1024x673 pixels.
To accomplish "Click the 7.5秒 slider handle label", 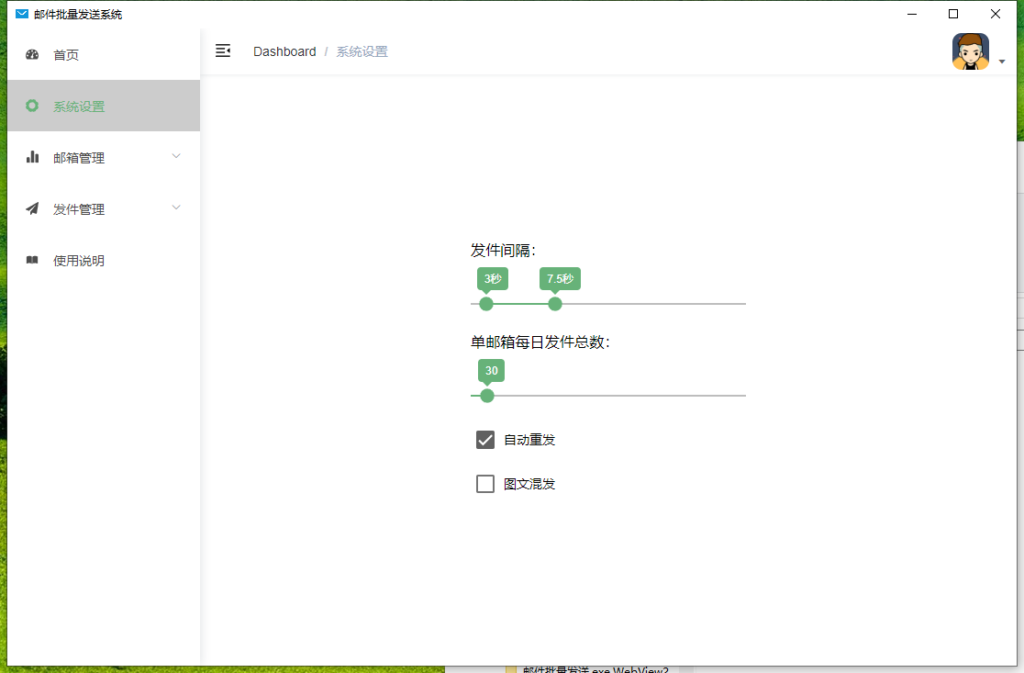I will click(x=559, y=279).
